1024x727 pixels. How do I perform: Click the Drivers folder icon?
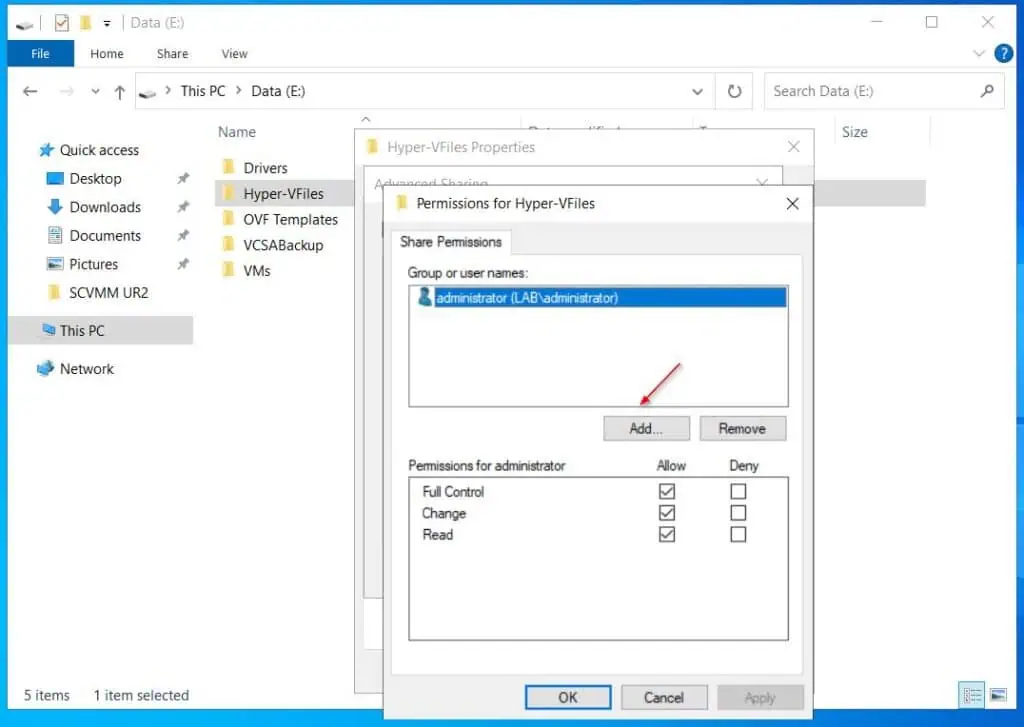pos(228,167)
